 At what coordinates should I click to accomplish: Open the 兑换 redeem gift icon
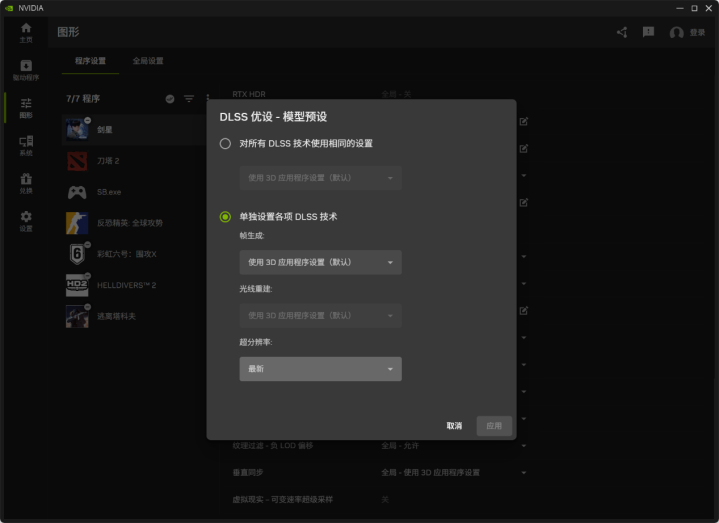(26, 183)
